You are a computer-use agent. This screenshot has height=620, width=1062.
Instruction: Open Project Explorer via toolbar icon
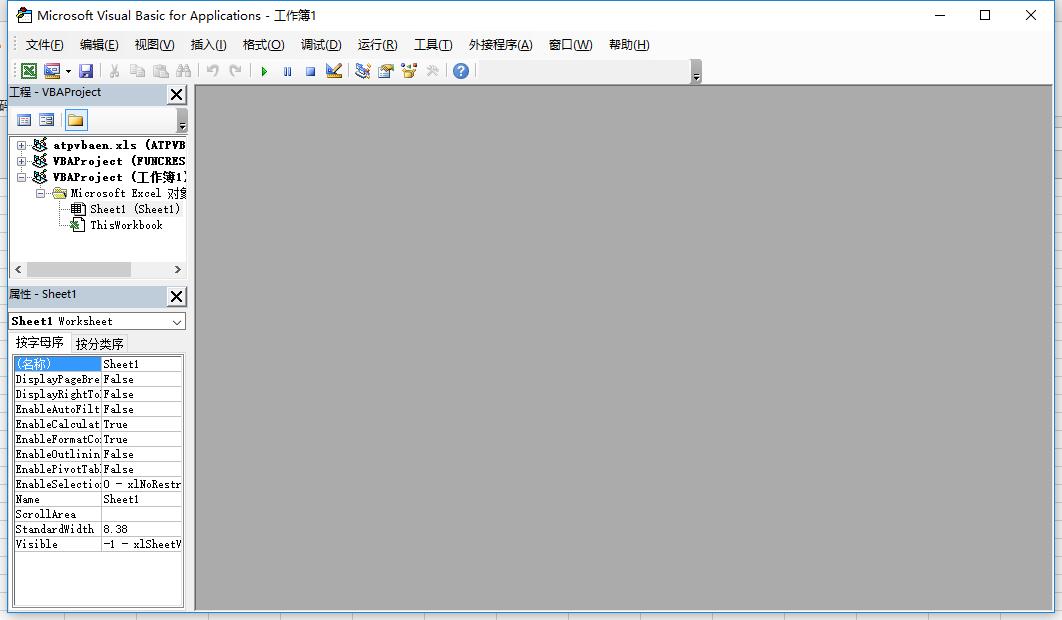pyautogui.click(x=362, y=71)
